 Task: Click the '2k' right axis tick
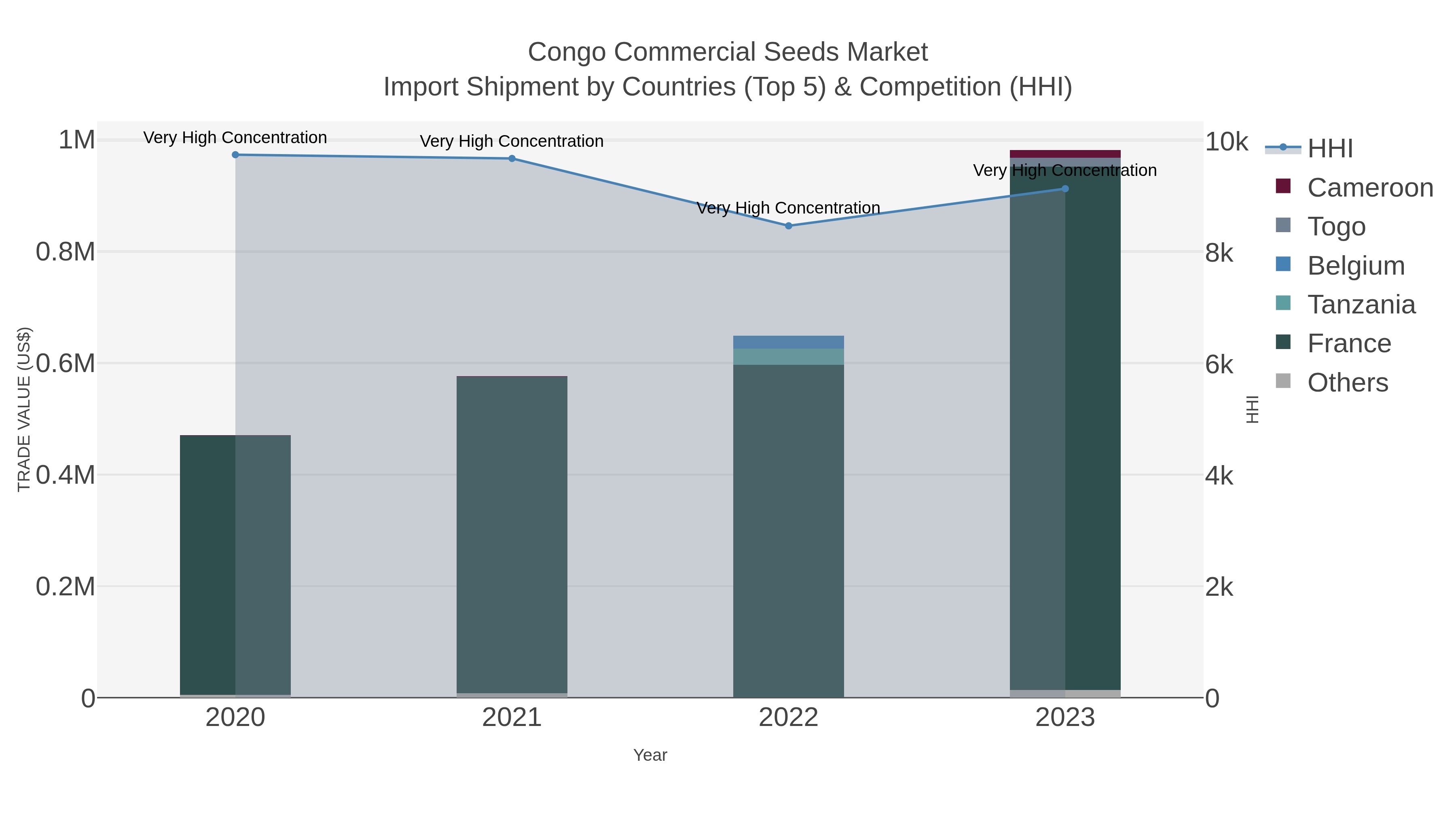coord(1220,587)
